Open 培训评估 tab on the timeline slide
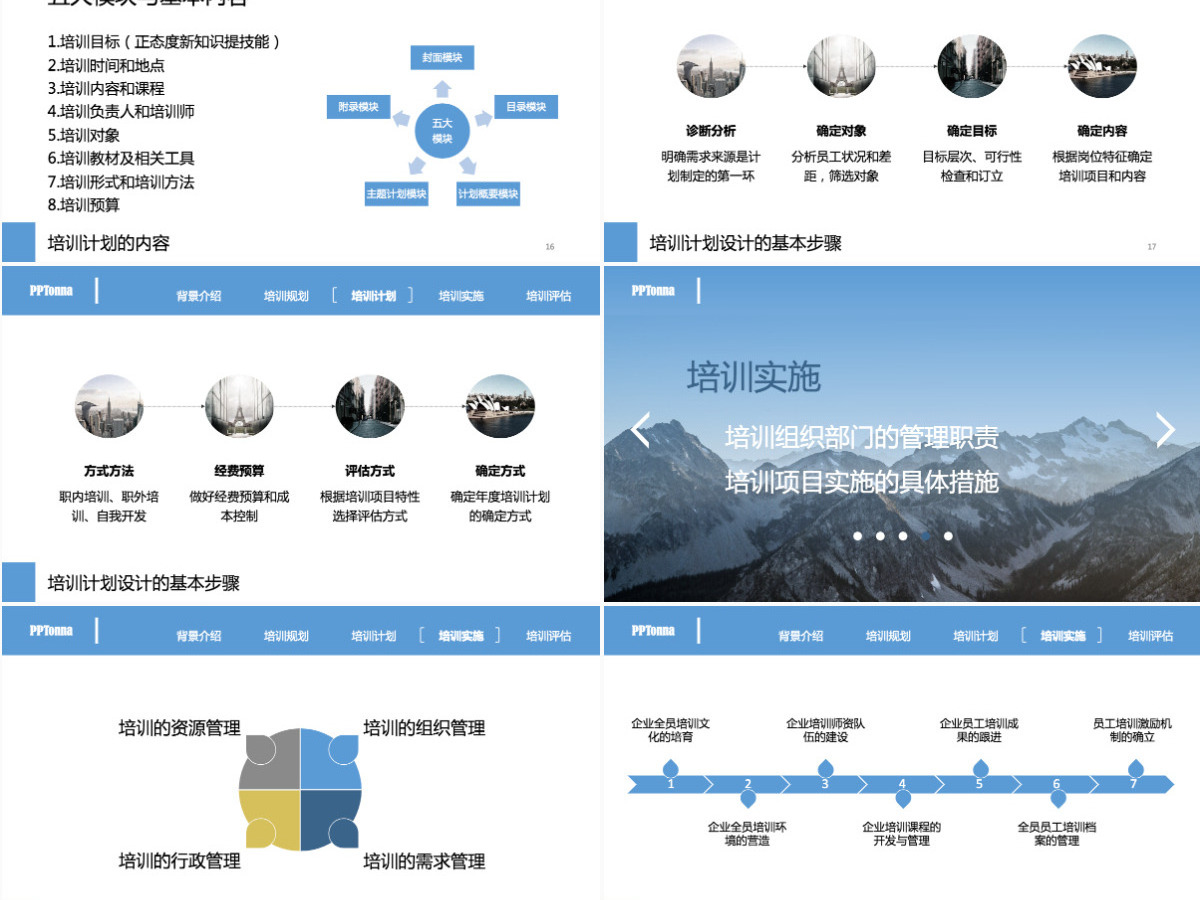The image size is (1200, 900). tap(1150, 636)
